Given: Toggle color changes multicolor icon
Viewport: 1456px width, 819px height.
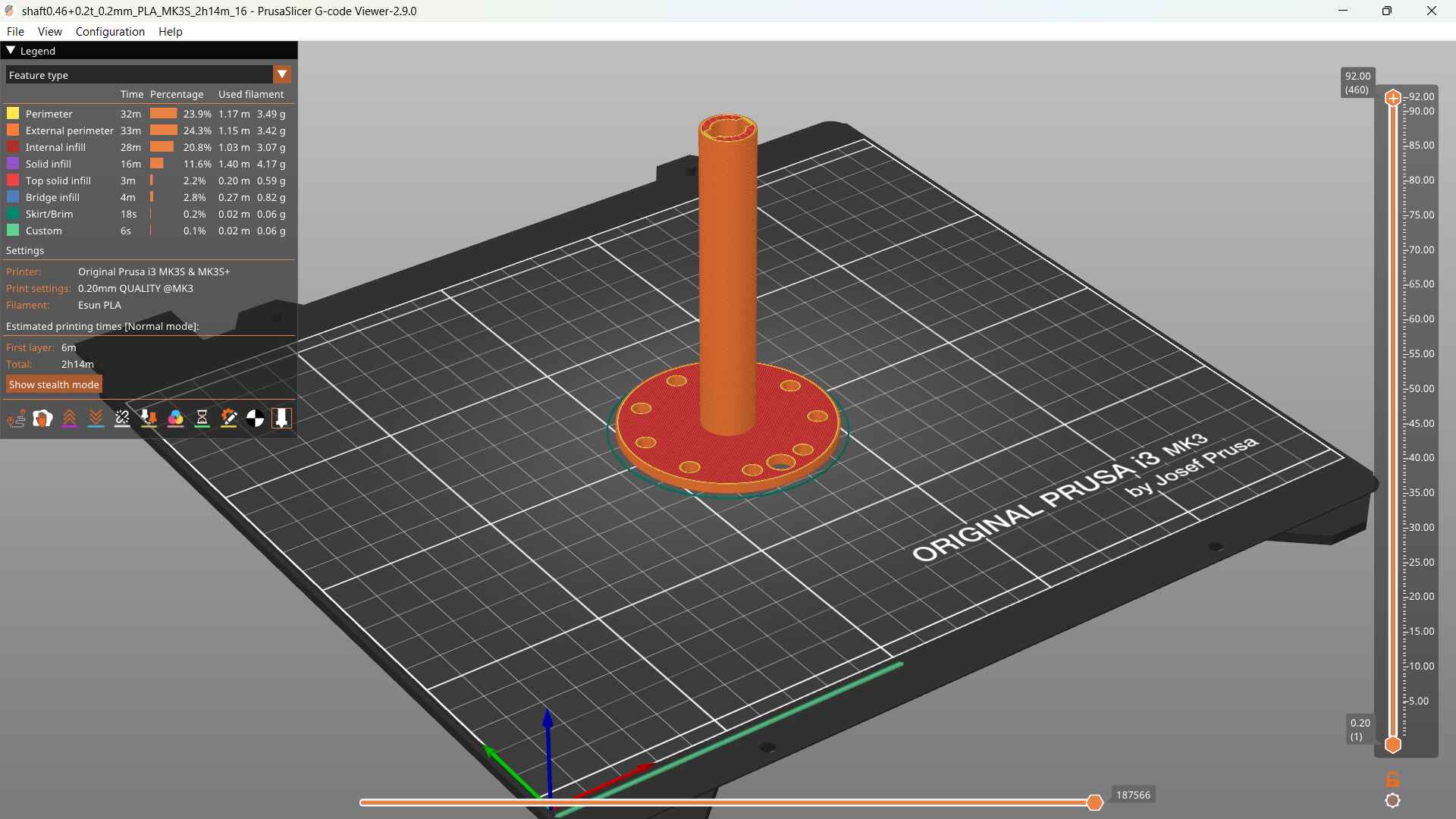Looking at the screenshot, I should point(175,418).
